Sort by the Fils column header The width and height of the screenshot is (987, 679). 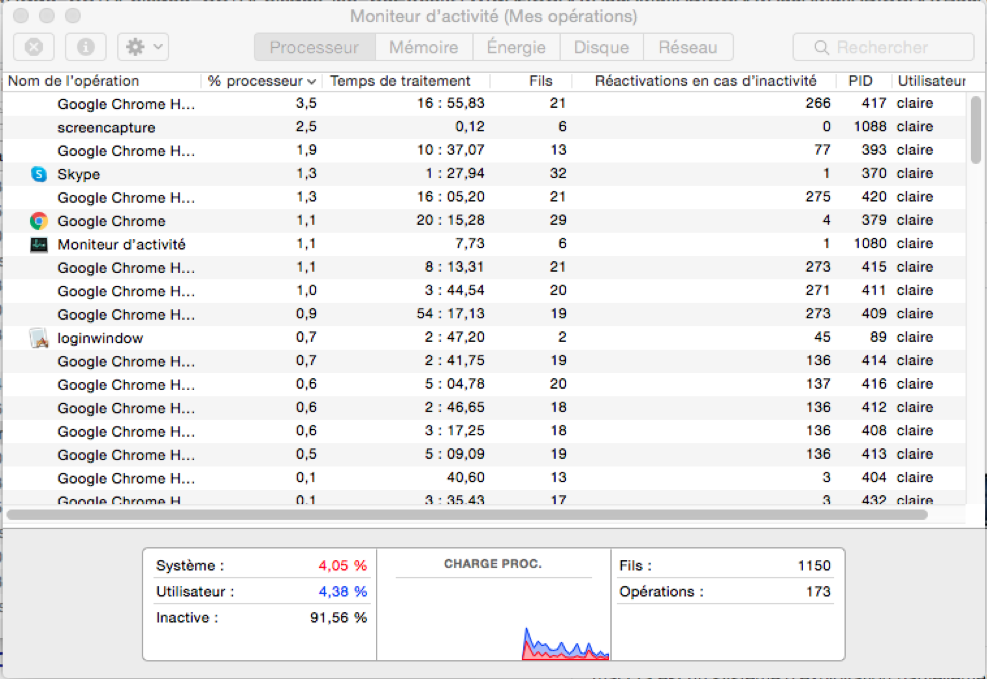tap(532, 81)
